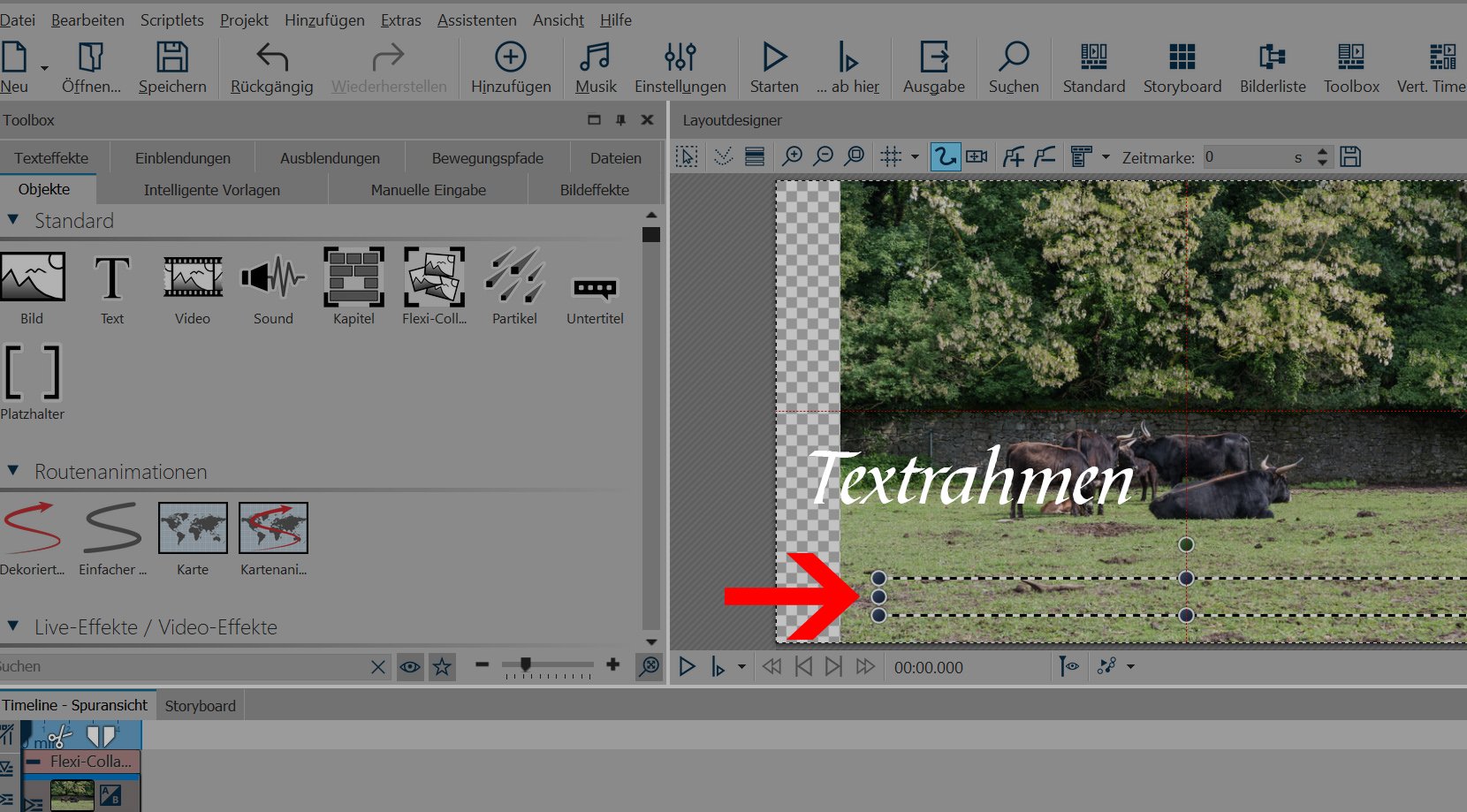Select the Untertitel object icon

(x=595, y=286)
